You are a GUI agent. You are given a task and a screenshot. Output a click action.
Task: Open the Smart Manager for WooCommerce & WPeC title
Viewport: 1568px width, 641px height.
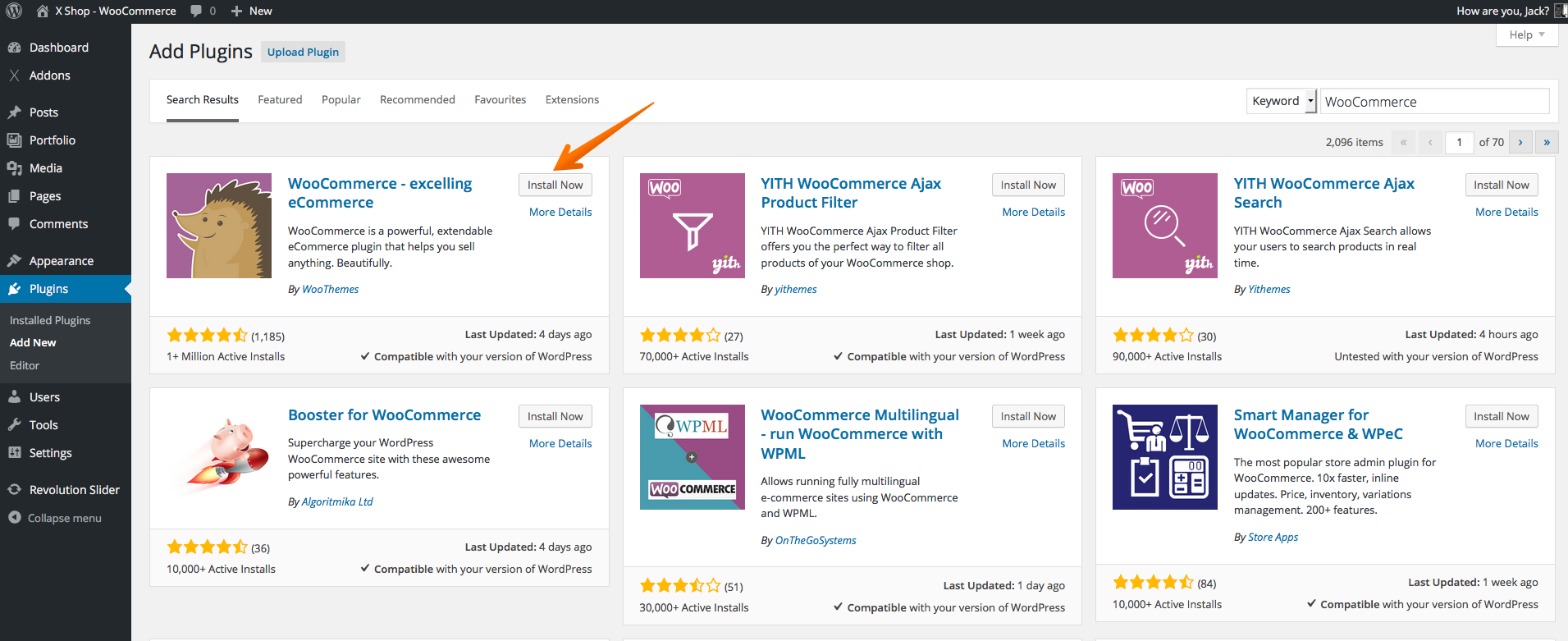point(1319,424)
